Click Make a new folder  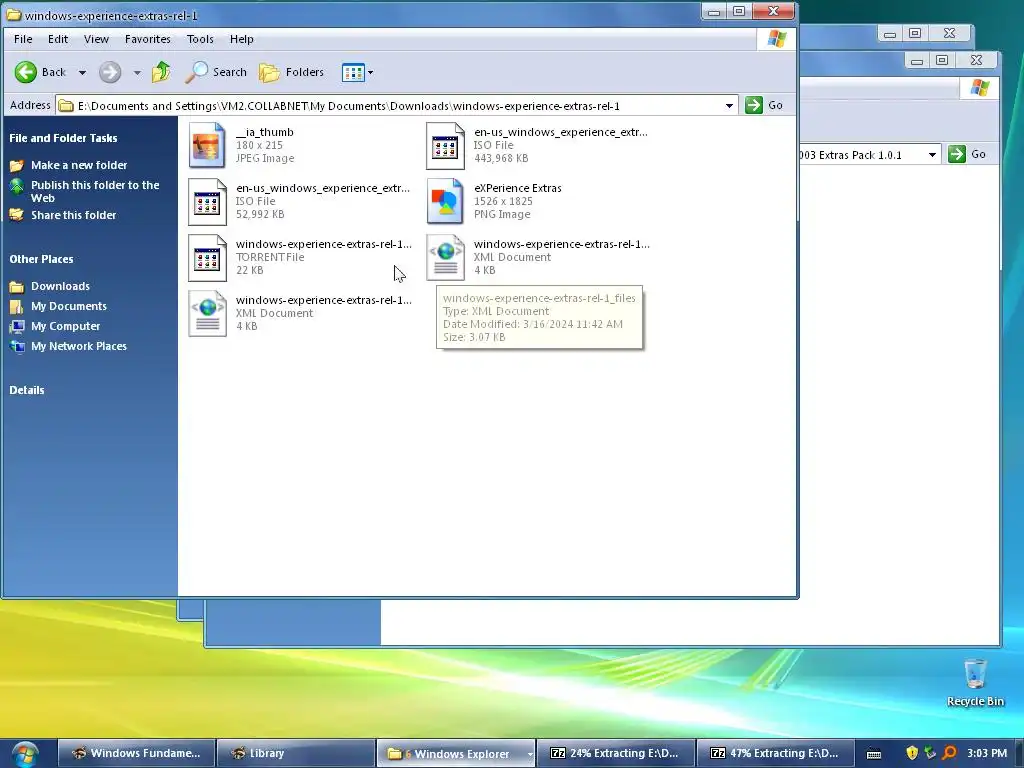[79, 165]
